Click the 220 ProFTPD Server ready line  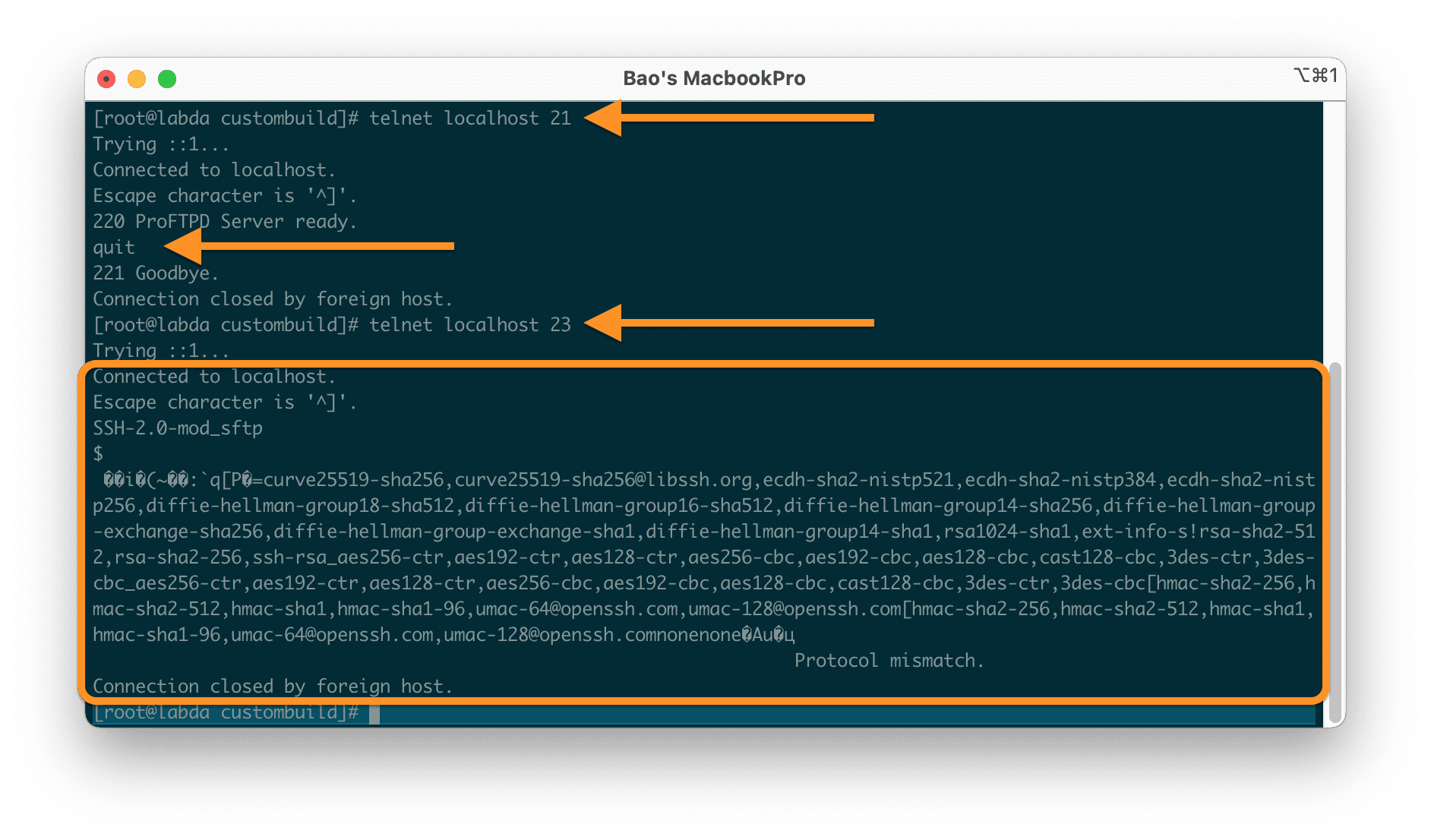point(225,221)
